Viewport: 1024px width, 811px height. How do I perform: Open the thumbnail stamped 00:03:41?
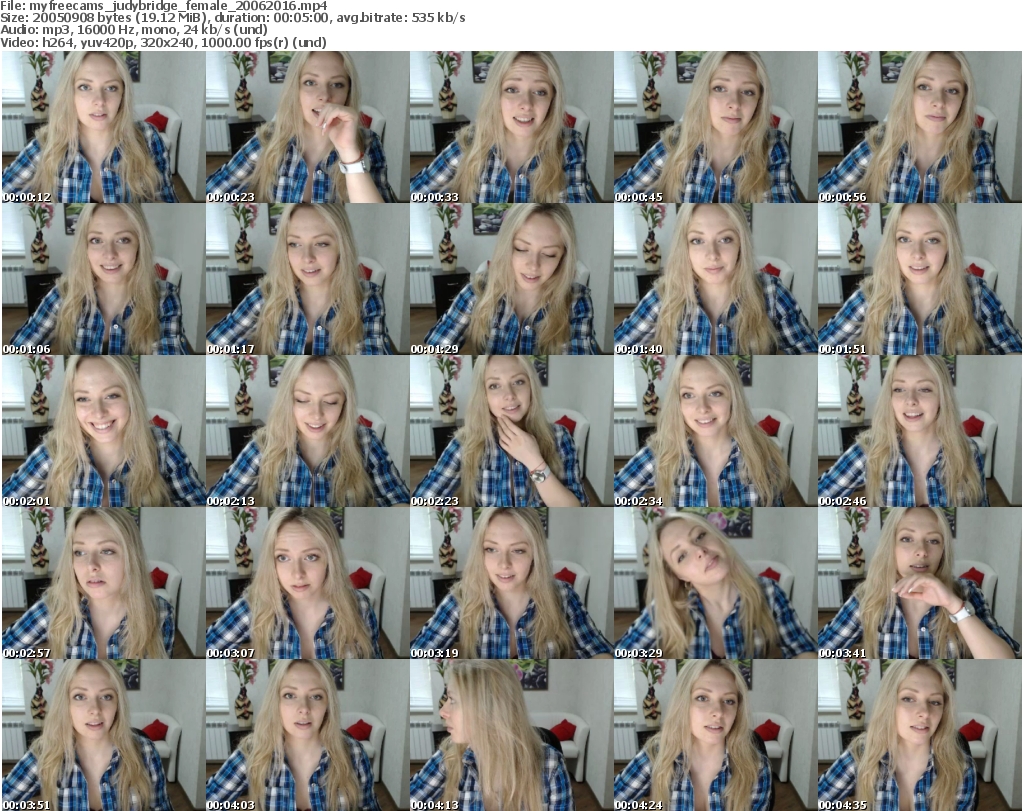pos(920,583)
